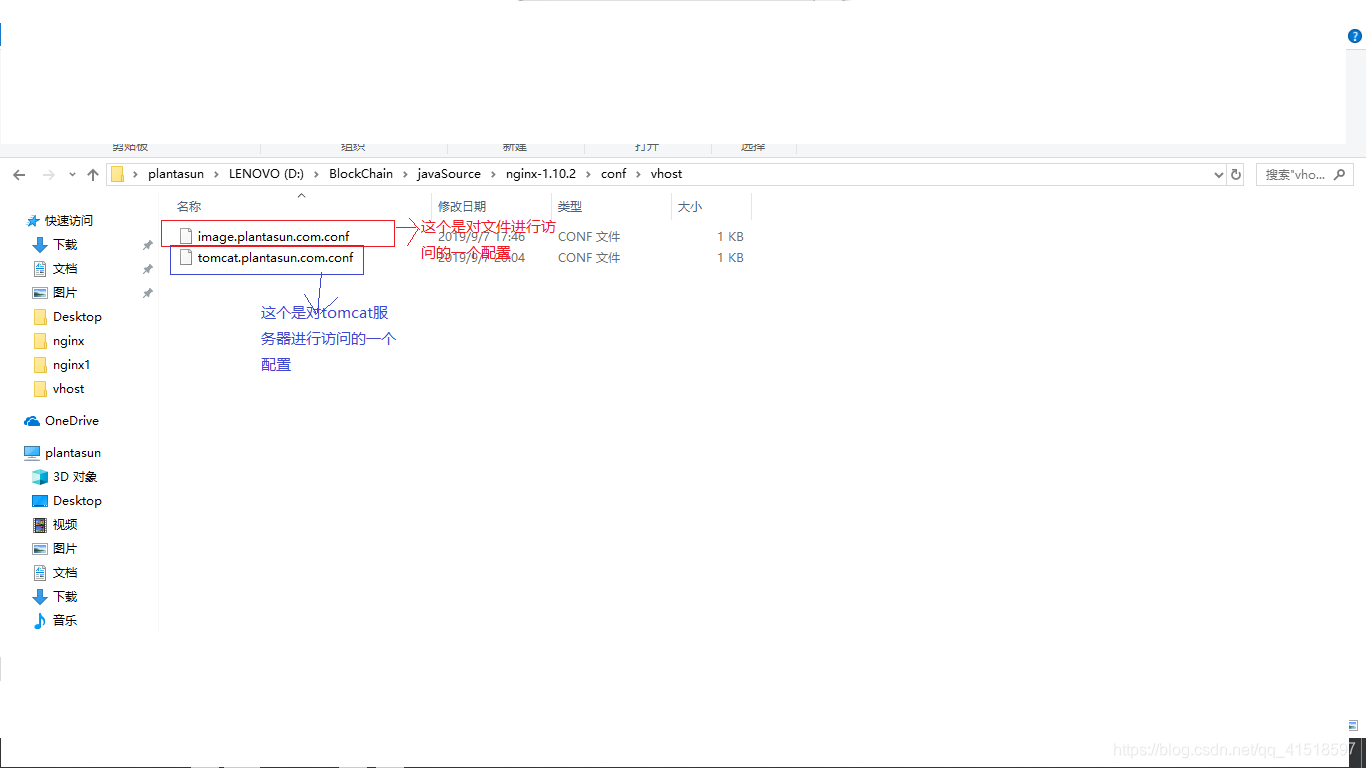Expand the chevron after LENOVO (D:) in breadcrumb

tap(317, 174)
